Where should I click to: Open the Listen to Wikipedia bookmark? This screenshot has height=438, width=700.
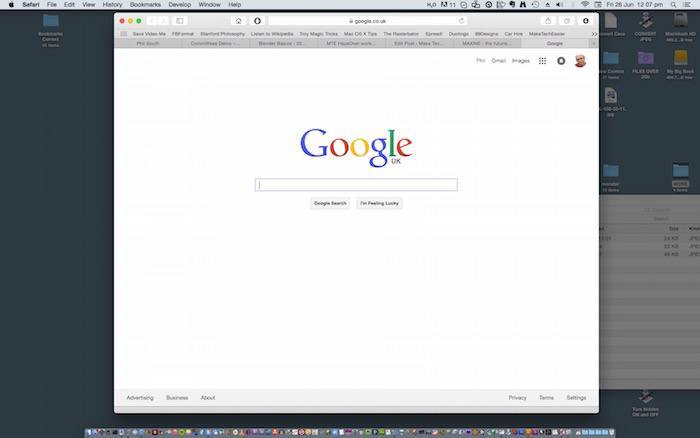tap(272, 34)
